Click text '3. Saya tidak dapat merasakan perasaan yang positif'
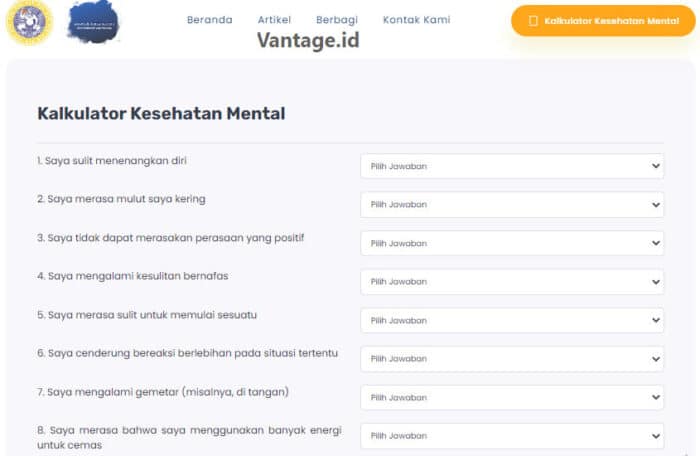This screenshot has width=700, height=456. pyautogui.click(x=171, y=238)
